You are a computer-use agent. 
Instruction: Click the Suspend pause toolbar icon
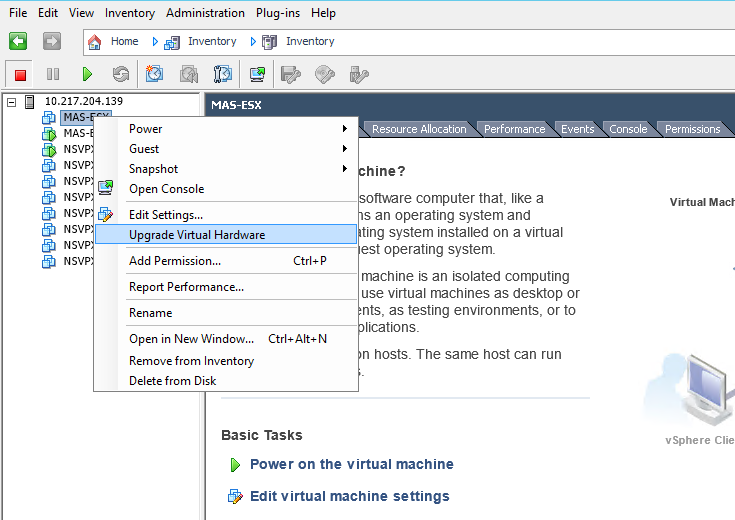pyautogui.click(x=53, y=74)
